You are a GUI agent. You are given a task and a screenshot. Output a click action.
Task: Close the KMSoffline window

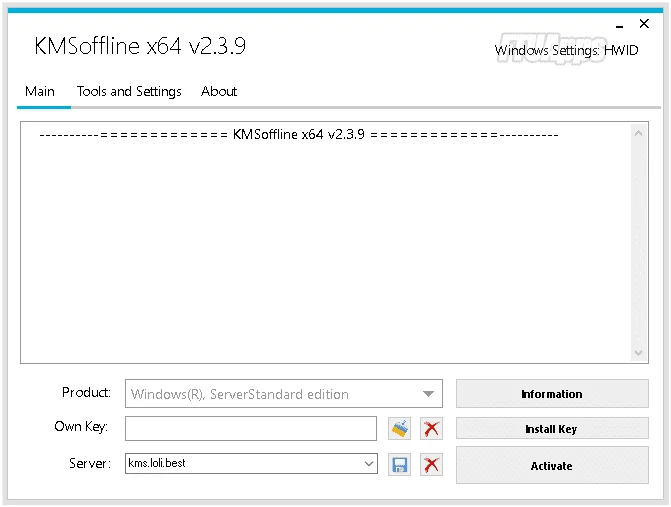click(x=644, y=24)
